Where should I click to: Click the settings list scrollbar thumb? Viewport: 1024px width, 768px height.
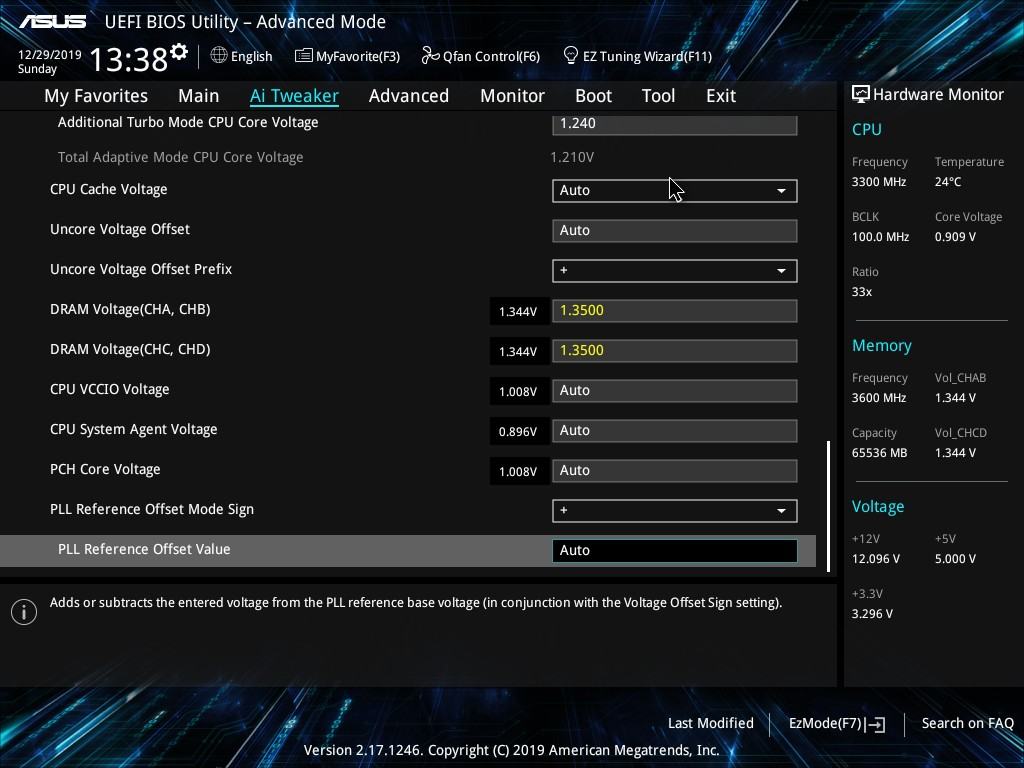click(828, 506)
